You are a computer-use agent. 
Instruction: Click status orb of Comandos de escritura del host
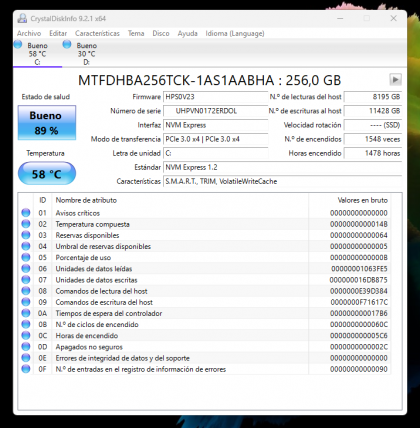26,302
